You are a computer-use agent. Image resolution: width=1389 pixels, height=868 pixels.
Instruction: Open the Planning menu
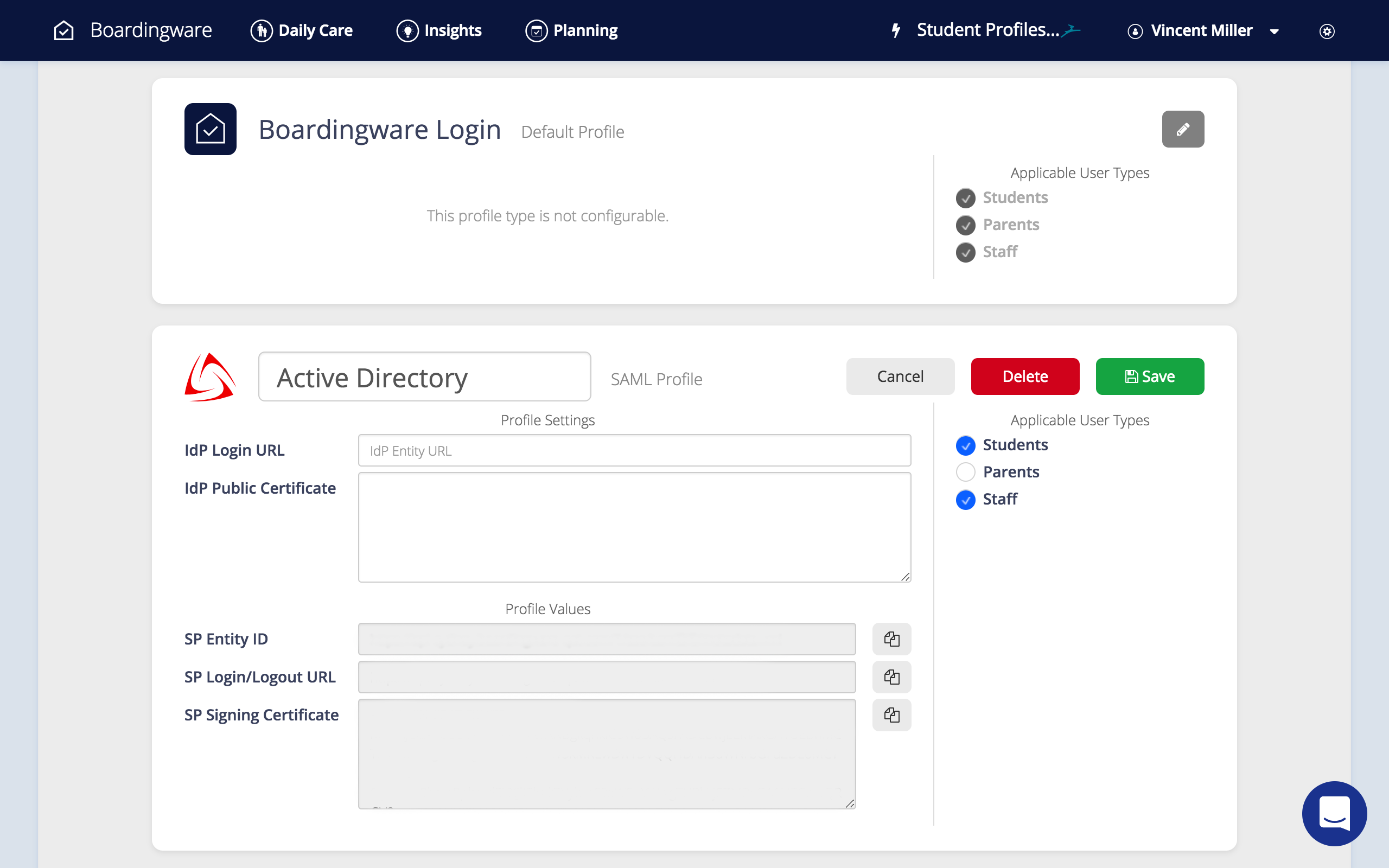coord(571,30)
